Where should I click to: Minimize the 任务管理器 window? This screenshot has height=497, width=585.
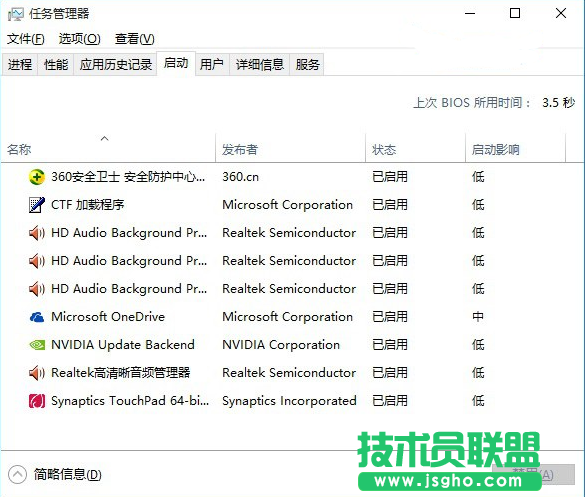470,13
